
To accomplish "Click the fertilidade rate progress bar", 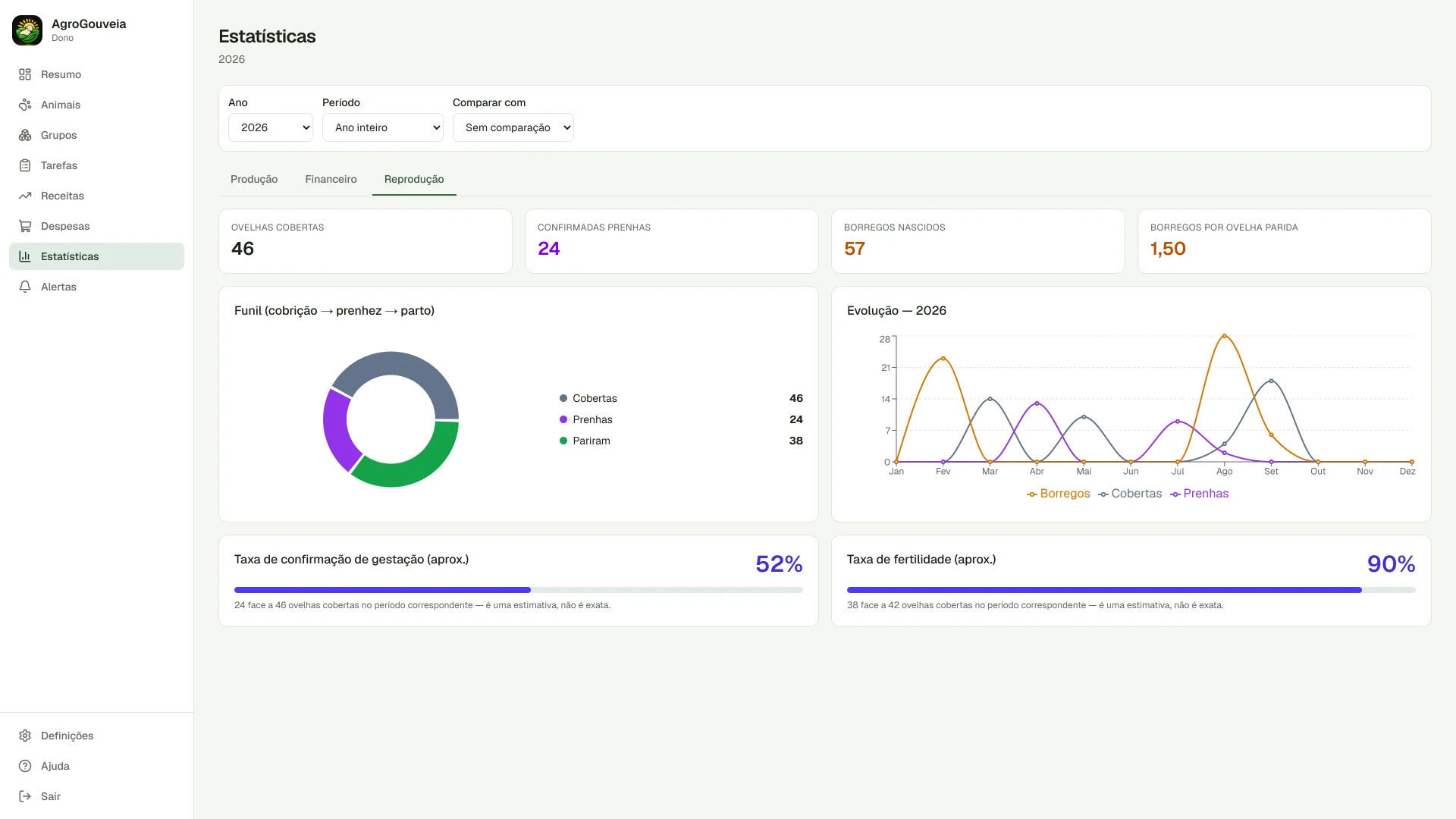I will (x=1131, y=590).
